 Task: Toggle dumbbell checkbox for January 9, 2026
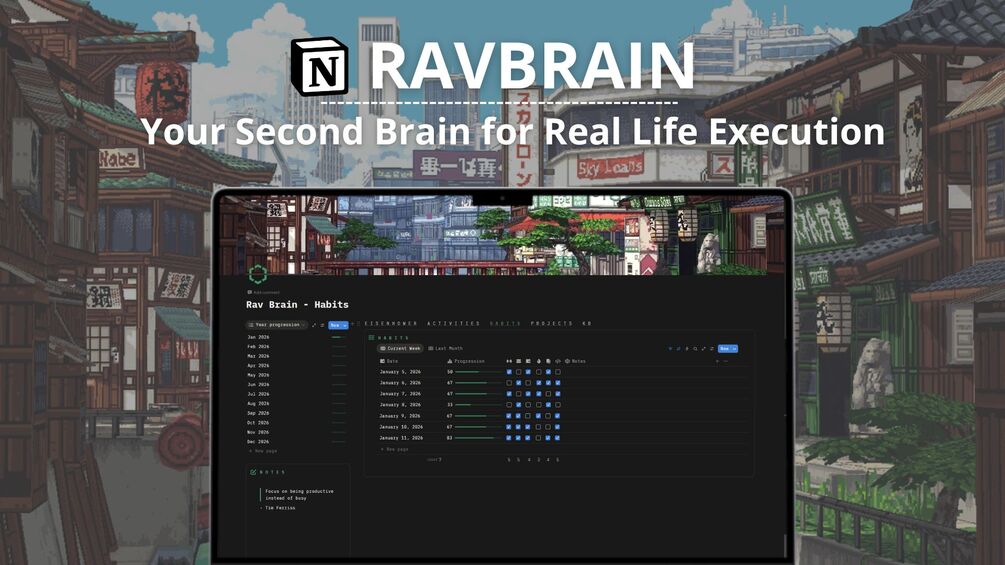pyautogui.click(x=509, y=416)
